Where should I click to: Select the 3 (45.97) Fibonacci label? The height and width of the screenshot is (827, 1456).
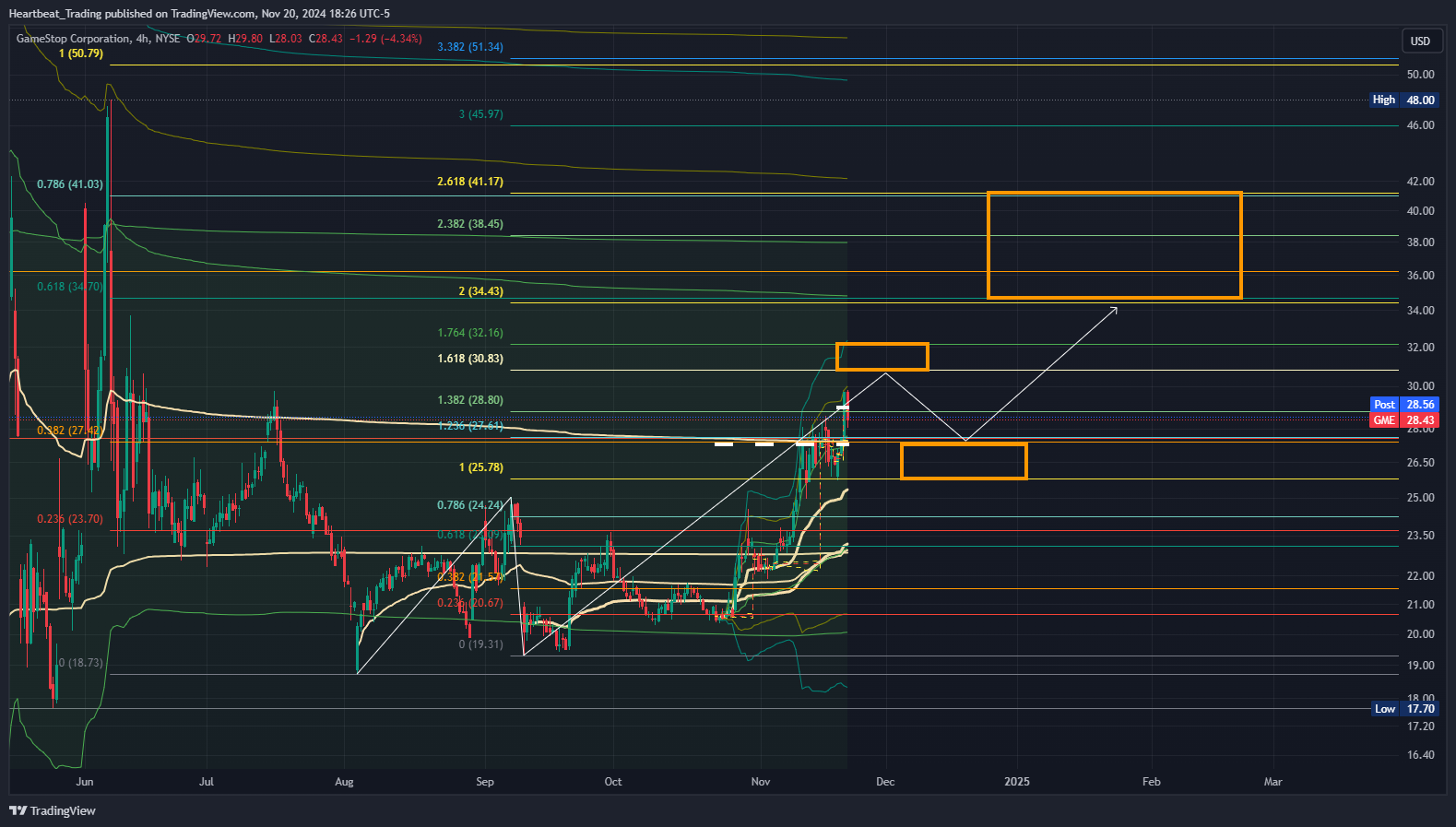coord(481,114)
